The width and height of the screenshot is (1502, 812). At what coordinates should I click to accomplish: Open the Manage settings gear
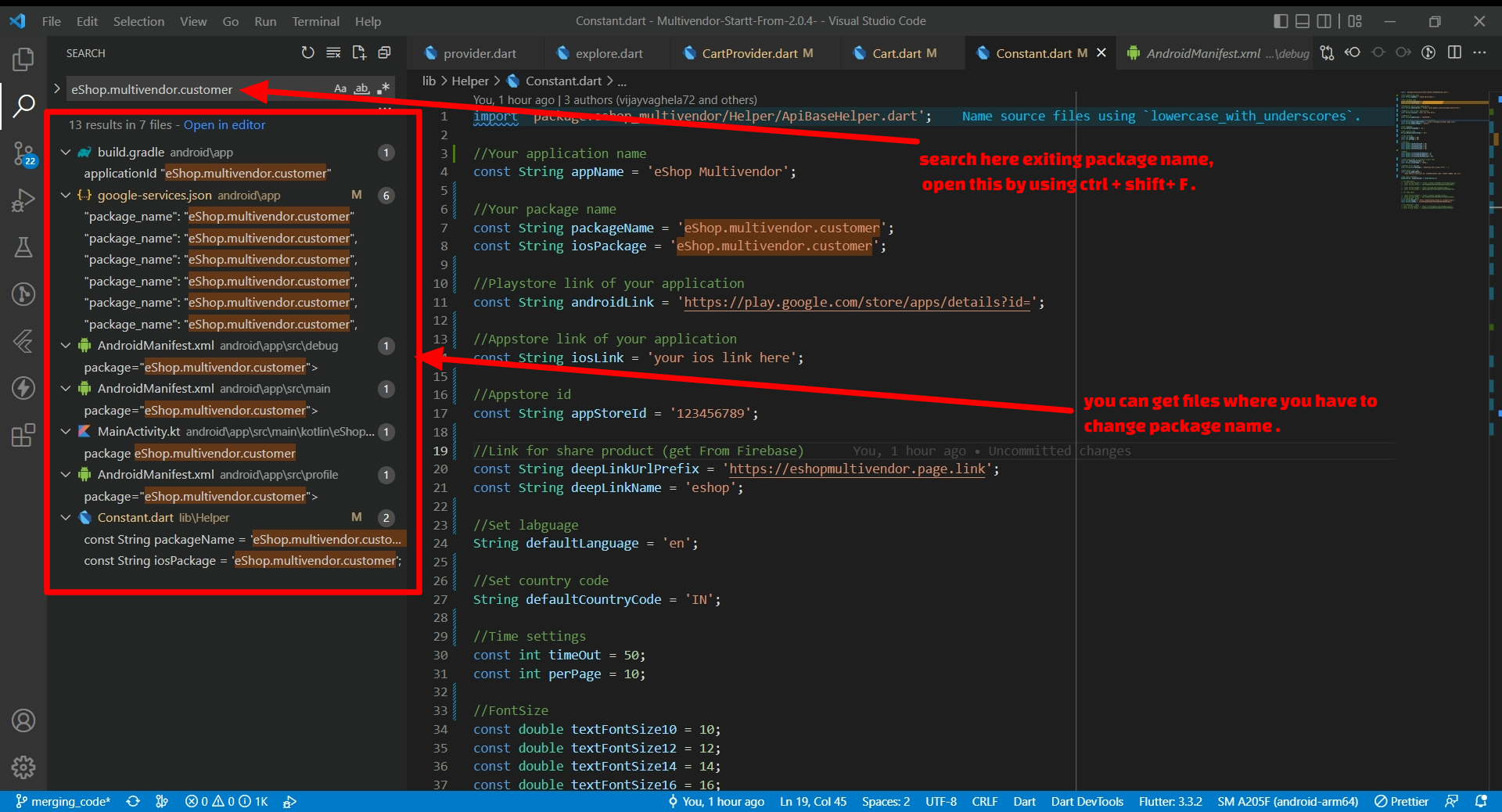[23, 767]
